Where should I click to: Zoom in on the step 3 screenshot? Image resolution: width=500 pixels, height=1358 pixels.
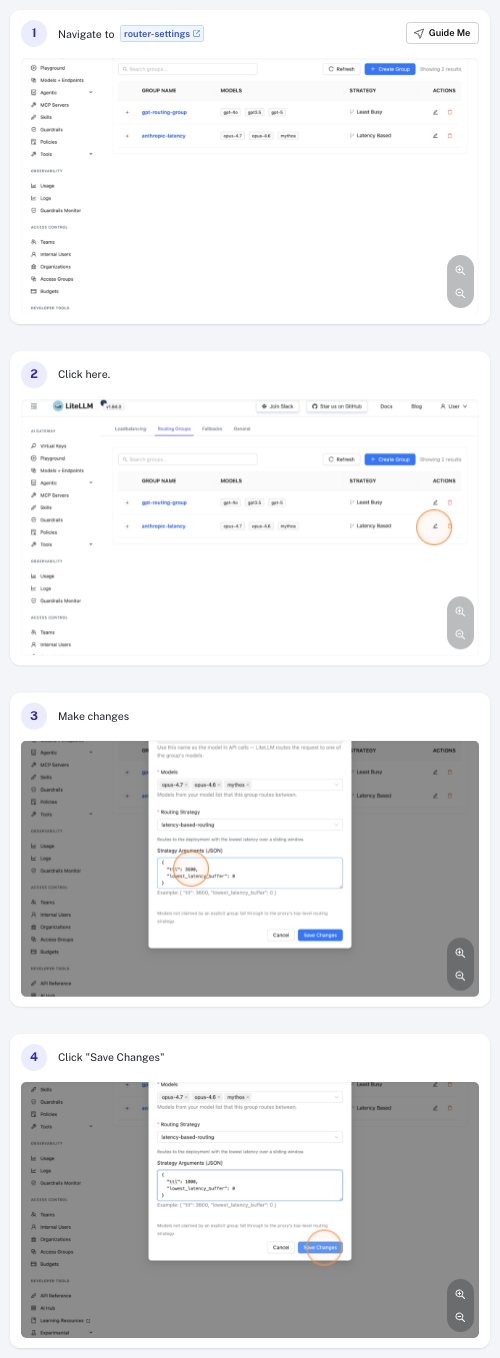coord(460,953)
